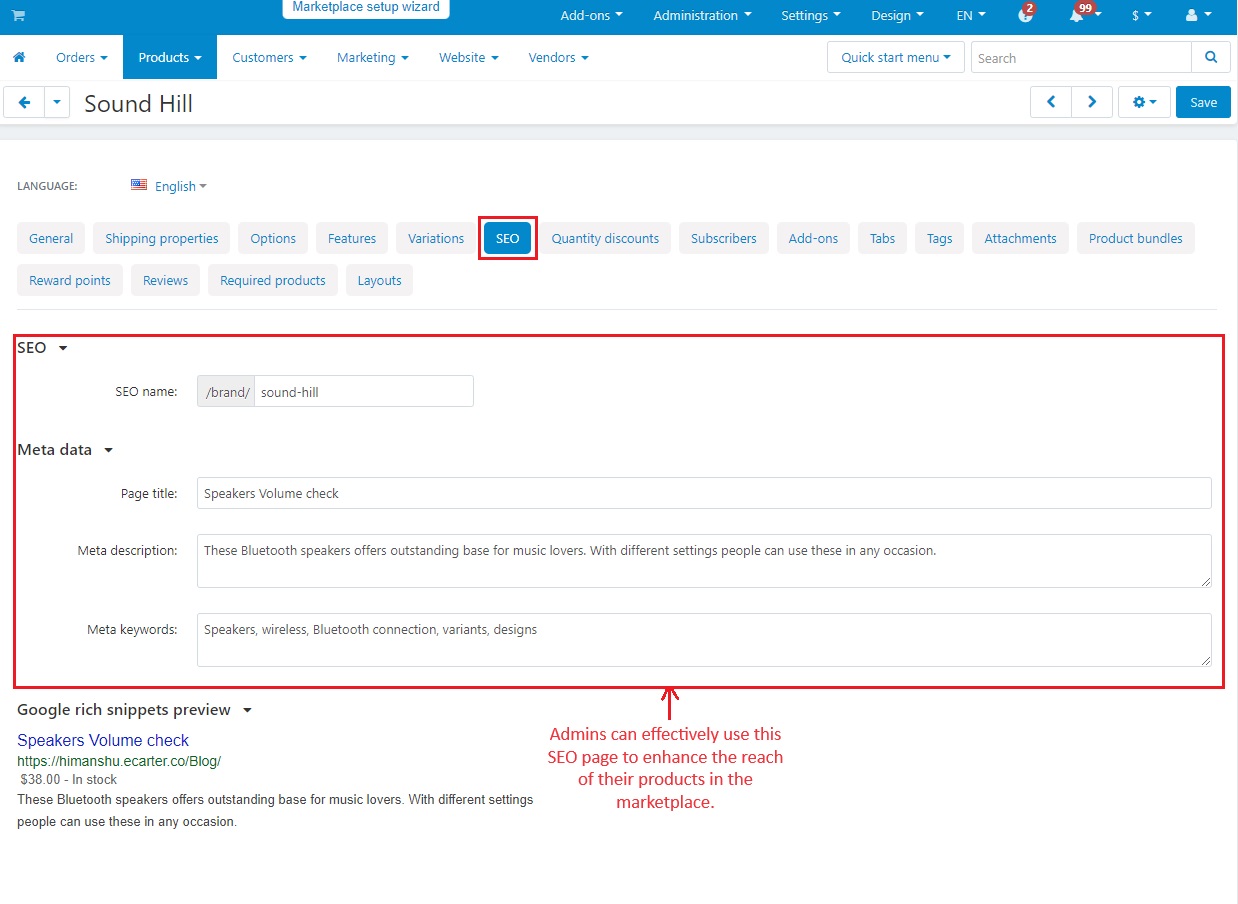Open the Speakers Volume check snippet link
The image size is (1238, 904).
[103, 741]
